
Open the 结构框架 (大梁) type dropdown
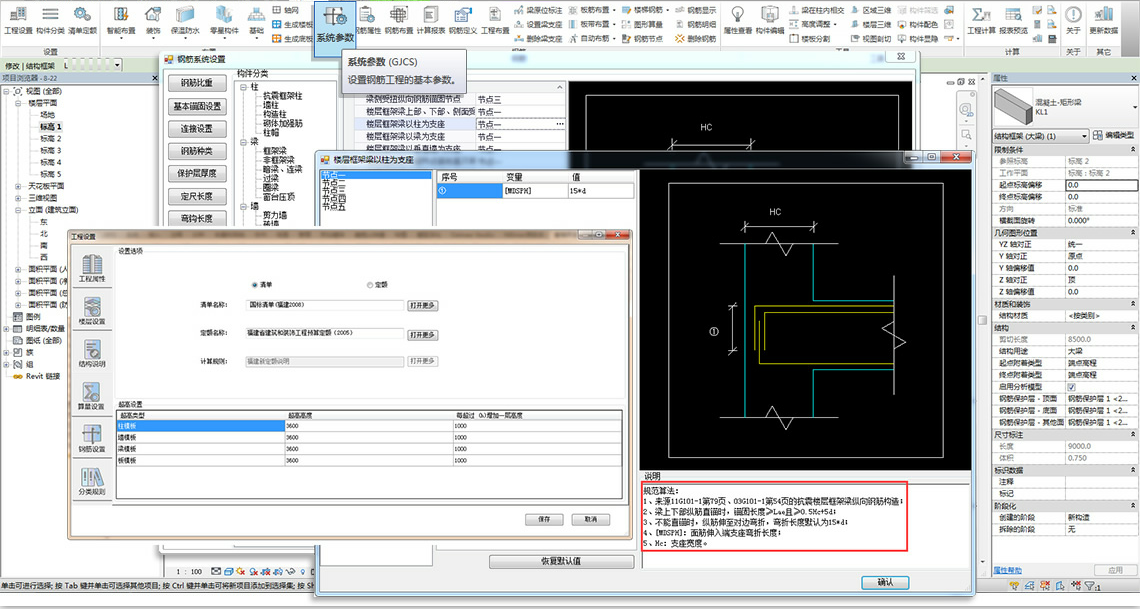tap(1040, 135)
